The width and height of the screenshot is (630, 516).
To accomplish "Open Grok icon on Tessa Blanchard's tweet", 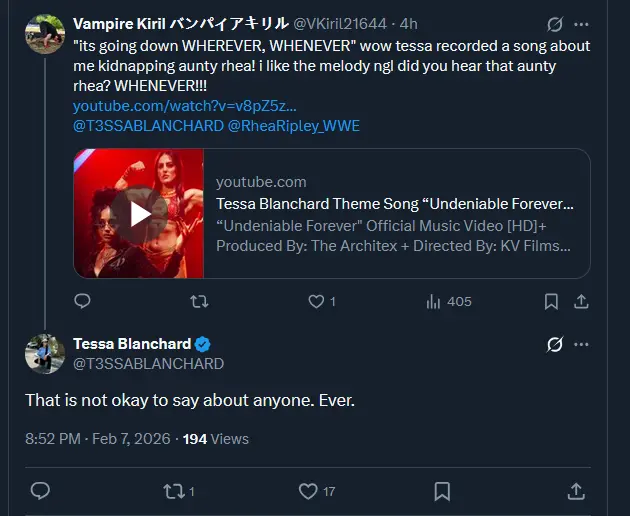I will [x=555, y=345].
